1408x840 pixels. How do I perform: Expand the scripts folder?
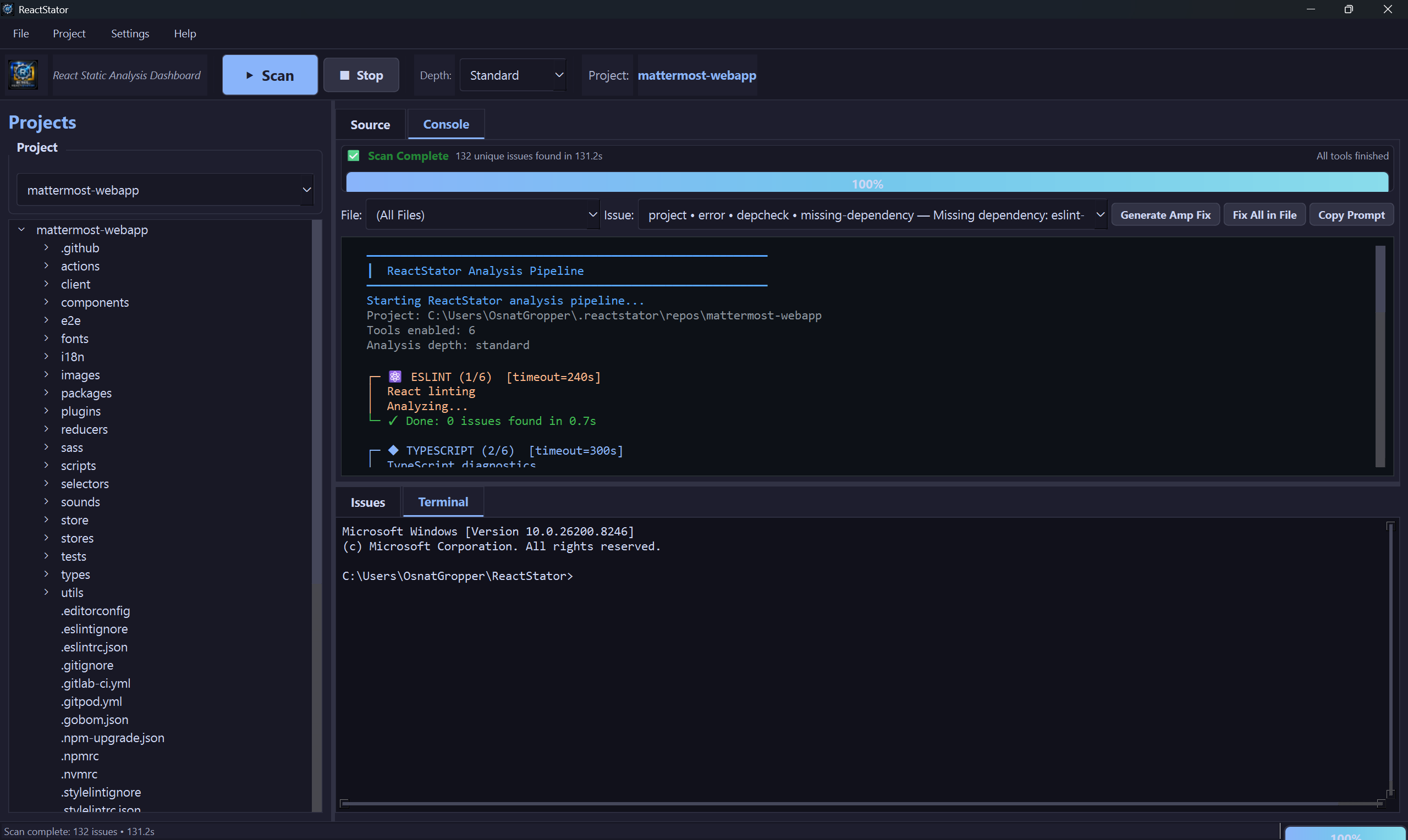pos(46,465)
